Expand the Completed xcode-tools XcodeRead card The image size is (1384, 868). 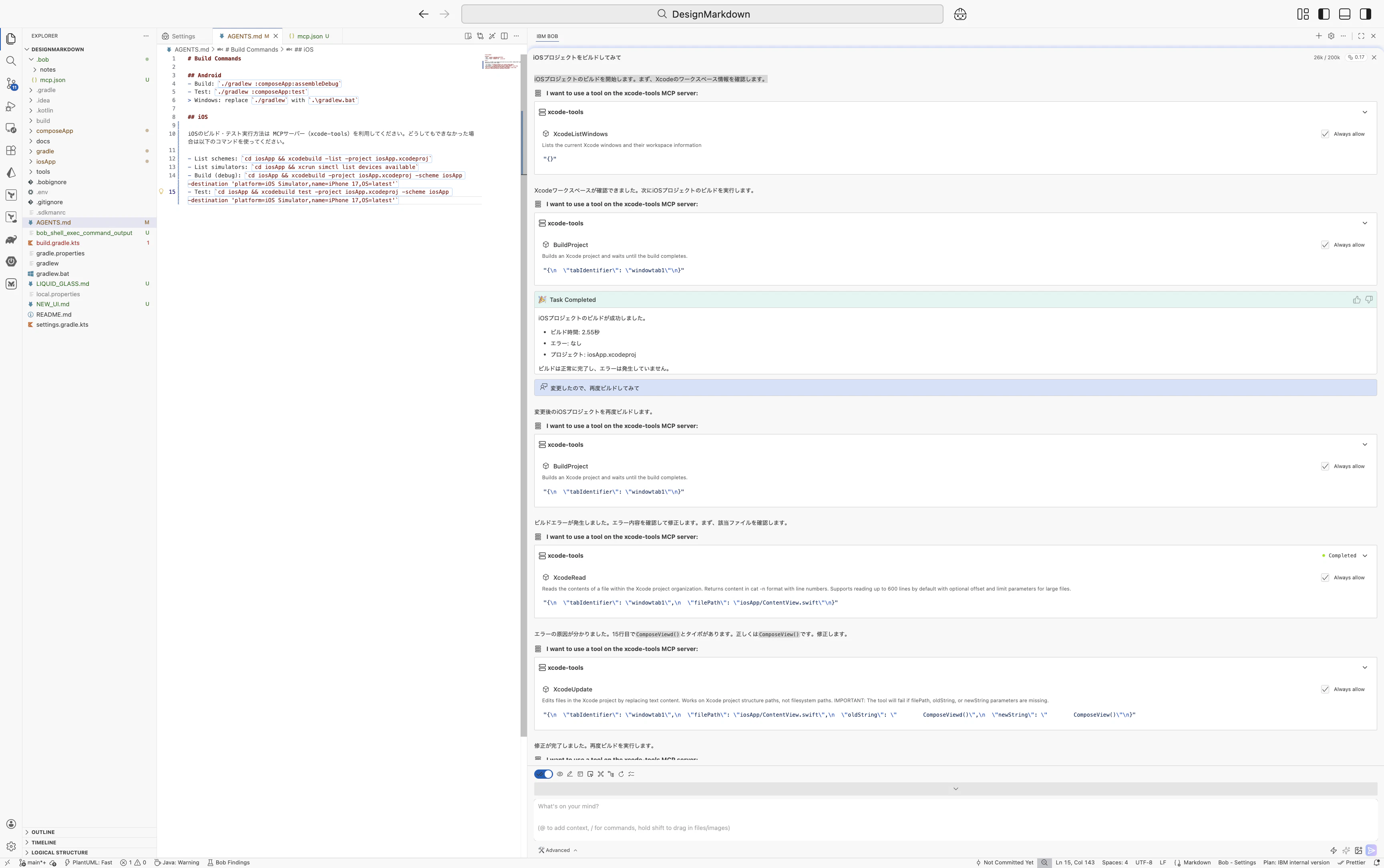tap(1365, 555)
